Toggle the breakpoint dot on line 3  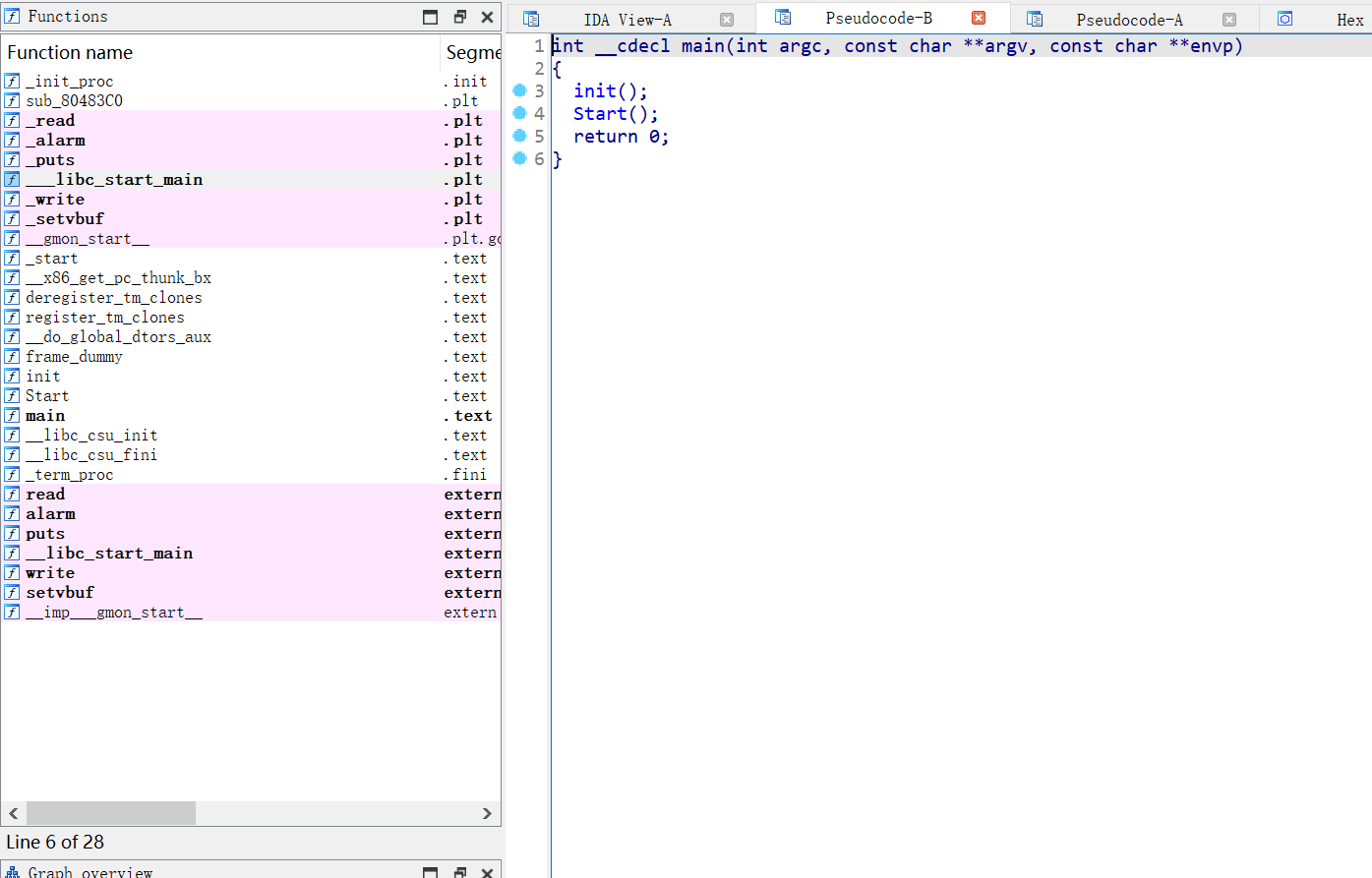pyautogui.click(x=520, y=90)
